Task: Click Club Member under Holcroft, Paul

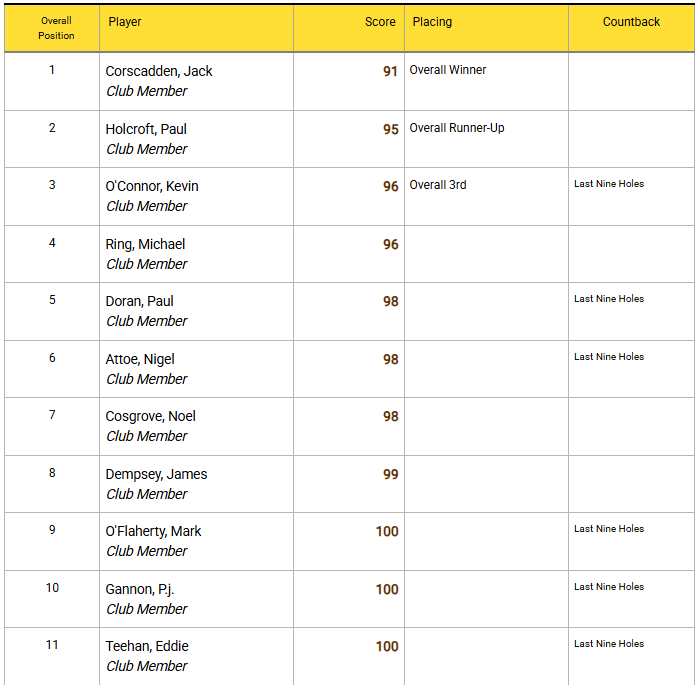Action: point(147,149)
